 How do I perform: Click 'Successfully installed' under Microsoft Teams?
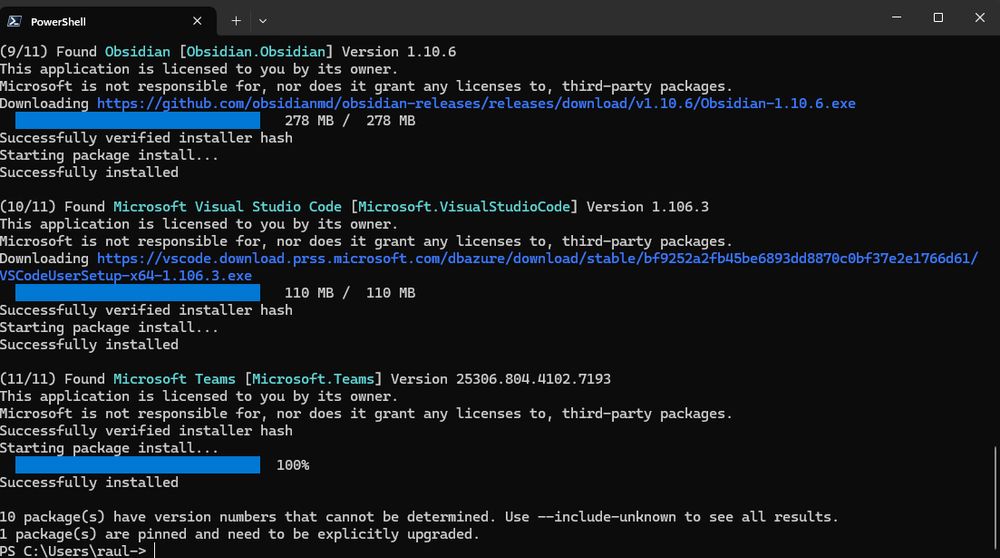(x=89, y=482)
